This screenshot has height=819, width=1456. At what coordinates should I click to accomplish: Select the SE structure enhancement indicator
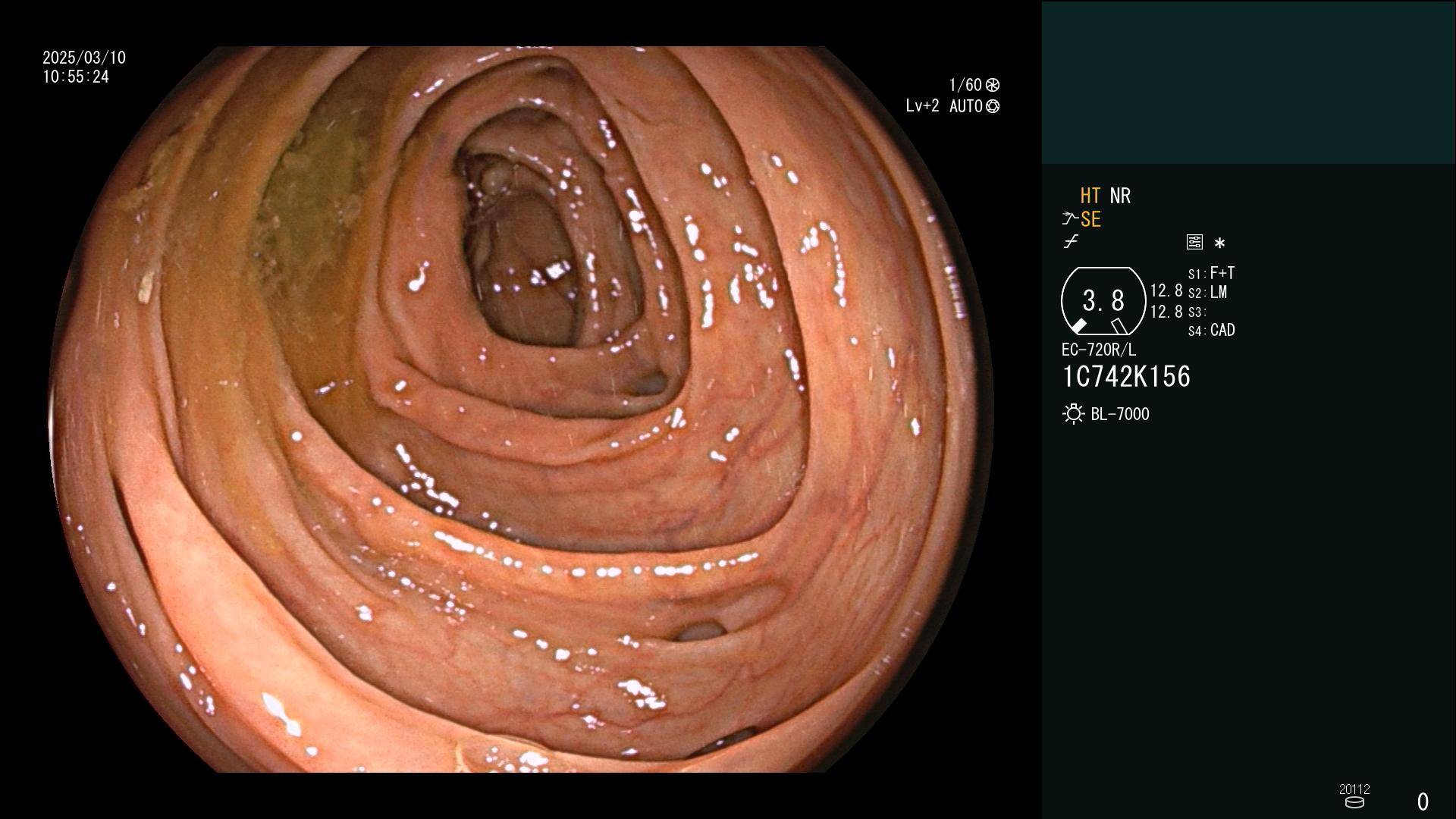(x=1090, y=220)
